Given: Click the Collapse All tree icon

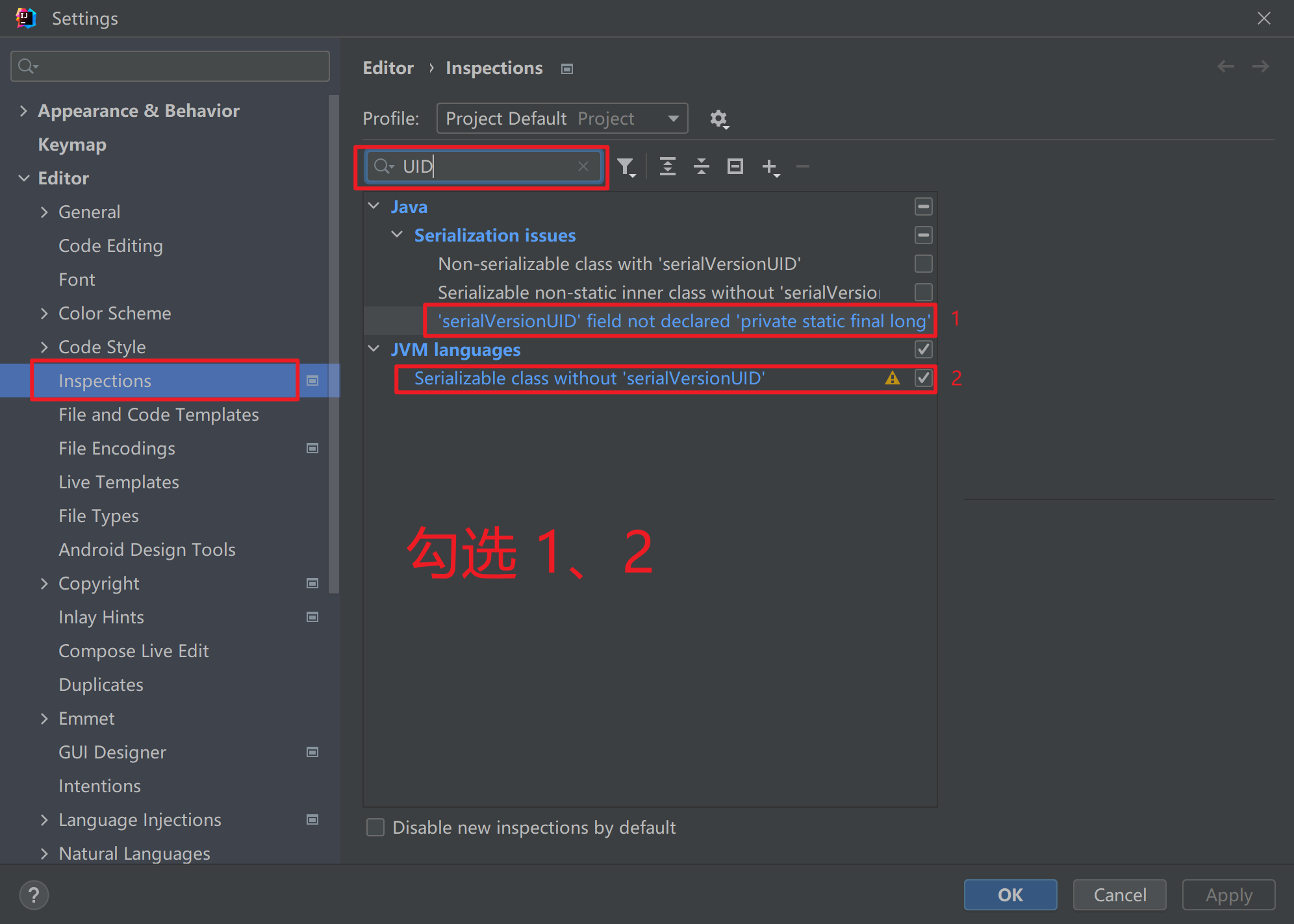Looking at the screenshot, I should 701,167.
